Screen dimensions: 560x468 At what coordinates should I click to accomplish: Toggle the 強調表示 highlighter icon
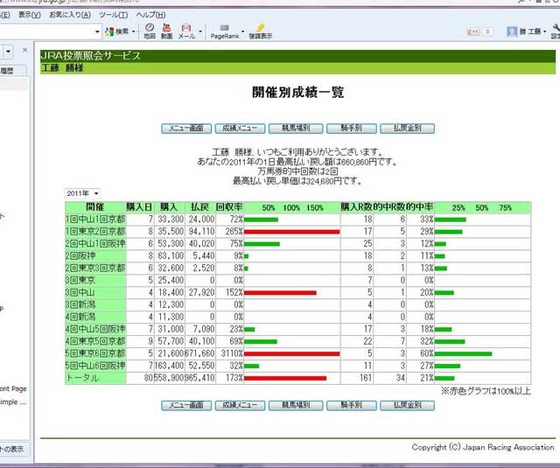[260, 31]
